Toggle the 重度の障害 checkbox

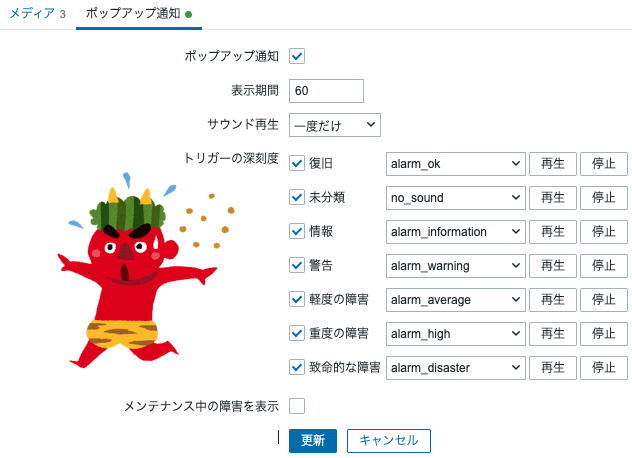click(x=297, y=333)
